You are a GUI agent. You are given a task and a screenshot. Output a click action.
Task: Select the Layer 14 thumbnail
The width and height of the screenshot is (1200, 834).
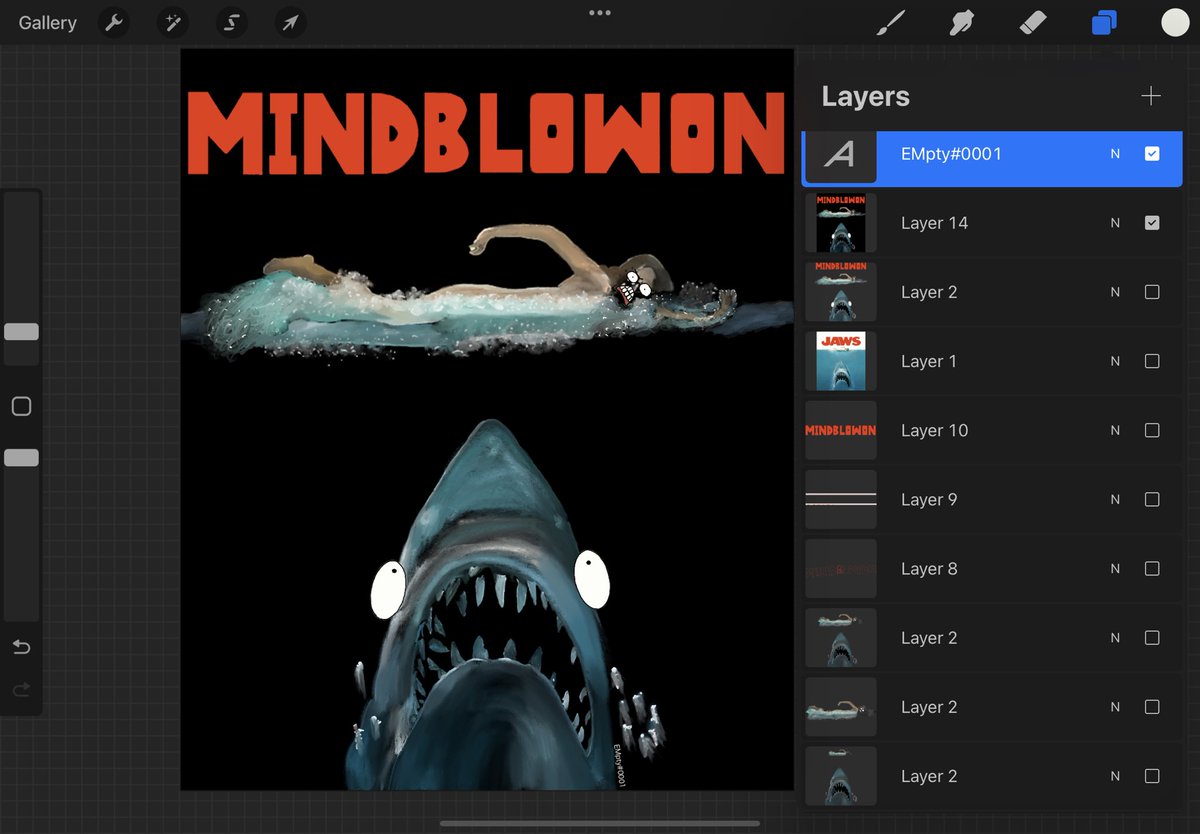coord(841,223)
